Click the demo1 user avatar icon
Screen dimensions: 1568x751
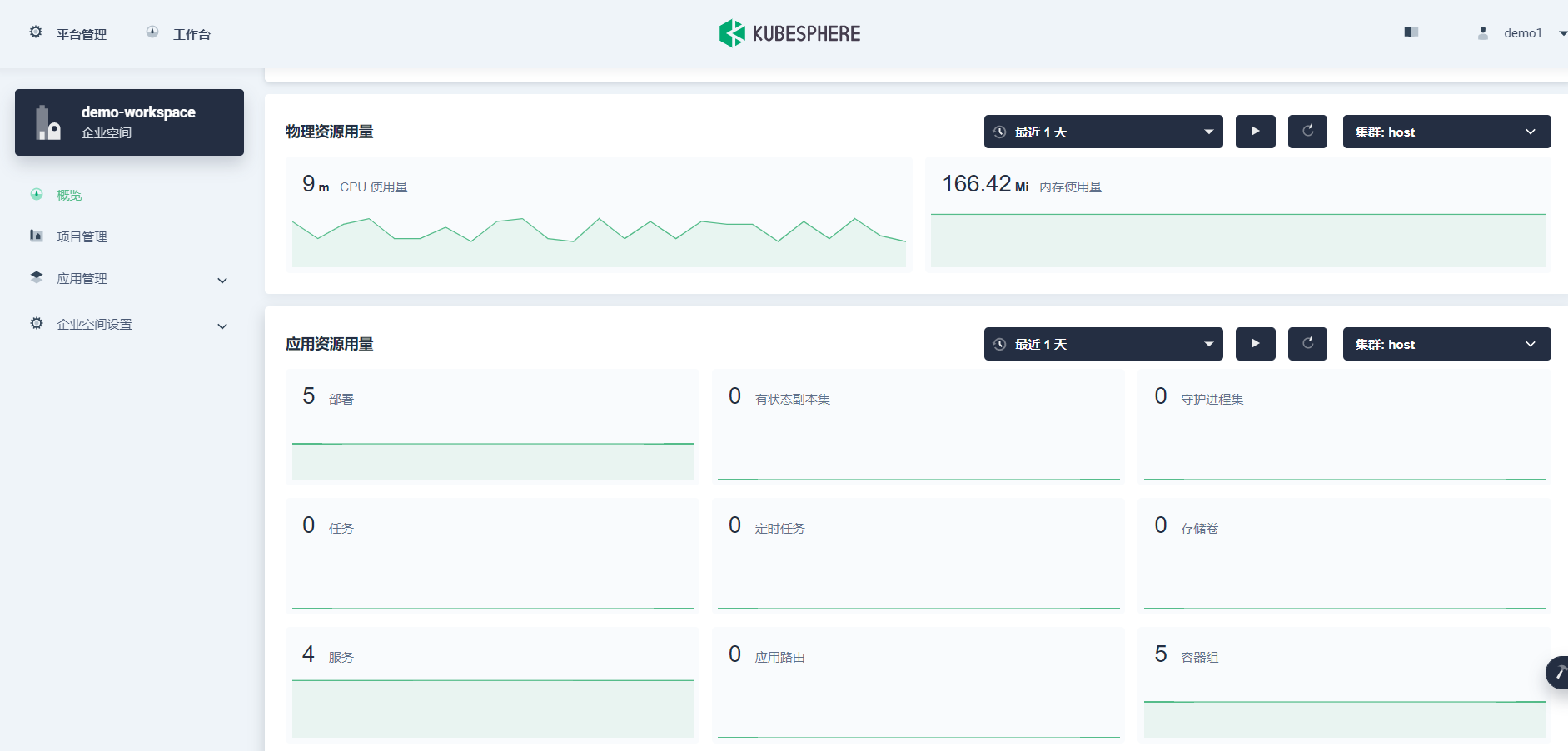click(x=1482, y=33)
